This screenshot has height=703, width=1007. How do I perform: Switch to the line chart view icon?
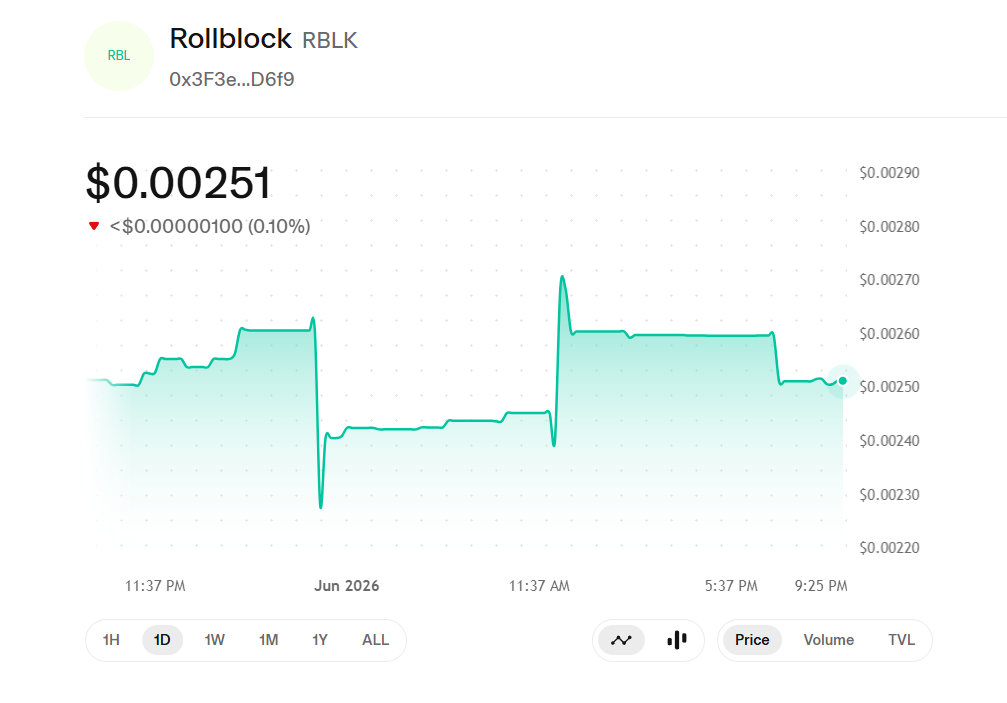click(621, 640)
